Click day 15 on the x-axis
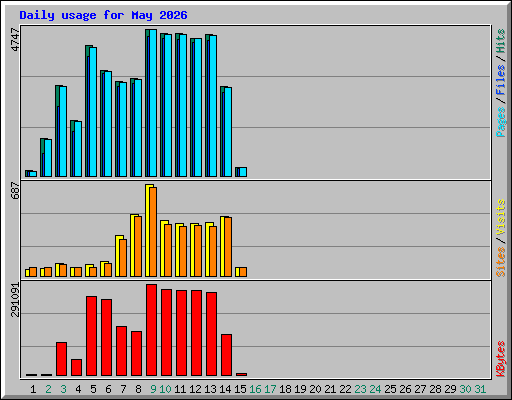The width and height of the screenshot is (512, 400). (x=240, y=389)
